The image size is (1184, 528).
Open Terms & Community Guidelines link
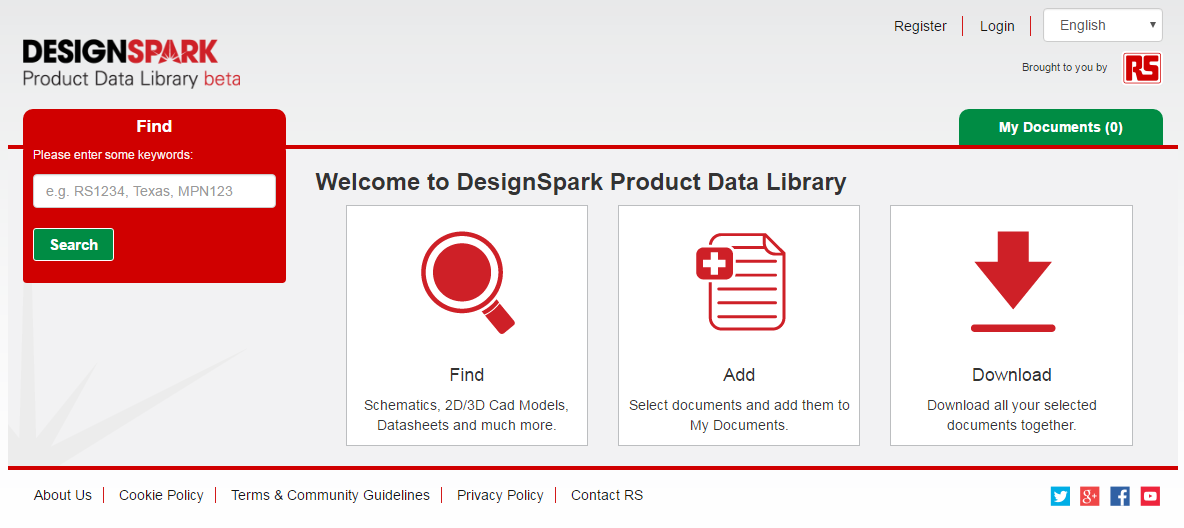pos(330,496)
